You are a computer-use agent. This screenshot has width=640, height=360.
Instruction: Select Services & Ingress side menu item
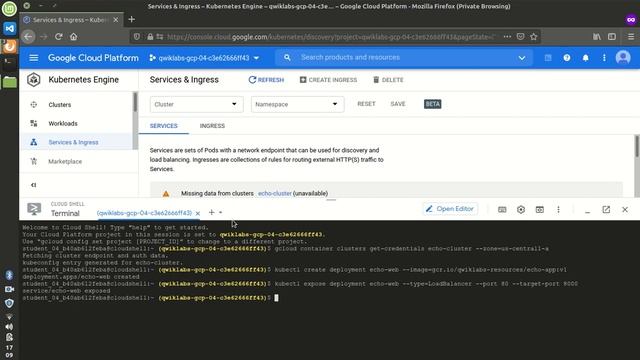[x=76, y=142]
